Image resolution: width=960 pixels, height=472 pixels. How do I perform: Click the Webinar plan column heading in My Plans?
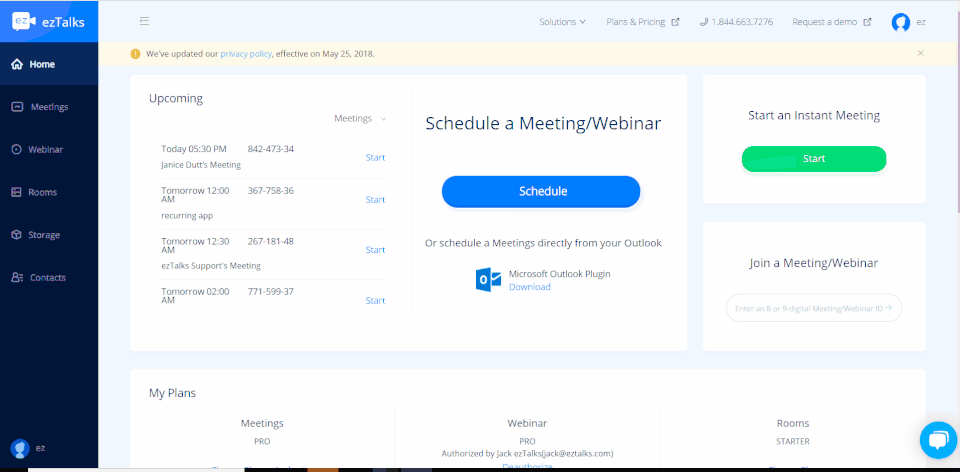coord(527,423)
